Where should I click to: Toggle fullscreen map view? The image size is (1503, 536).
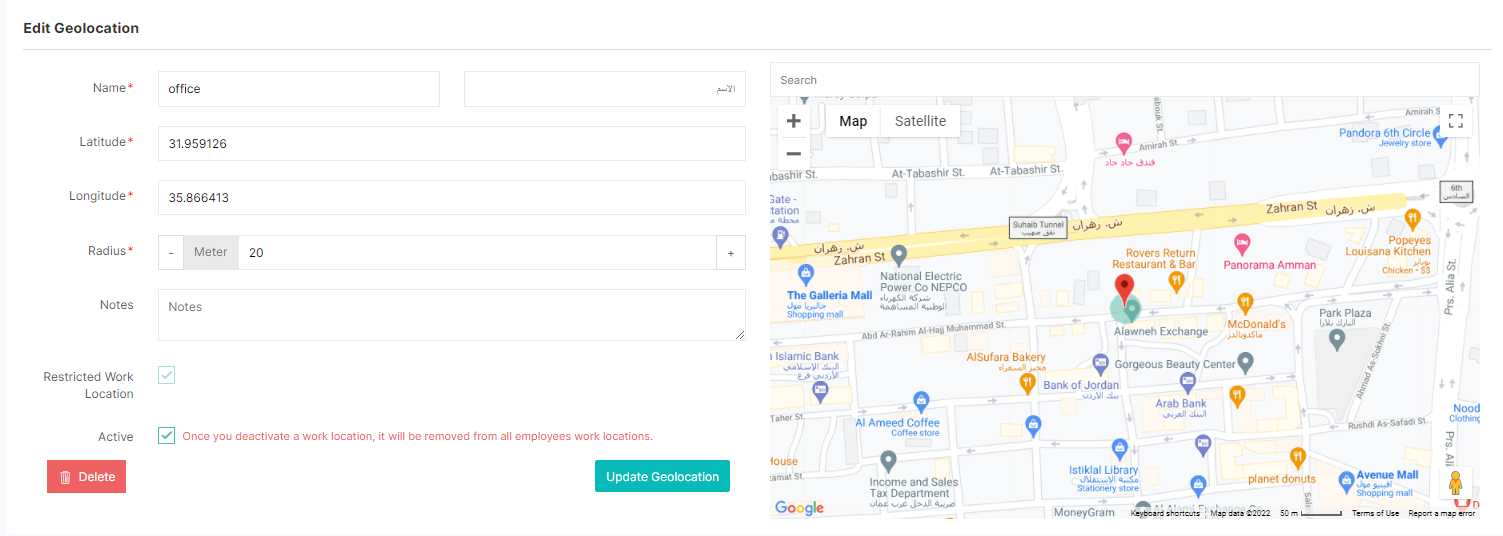1455,121
